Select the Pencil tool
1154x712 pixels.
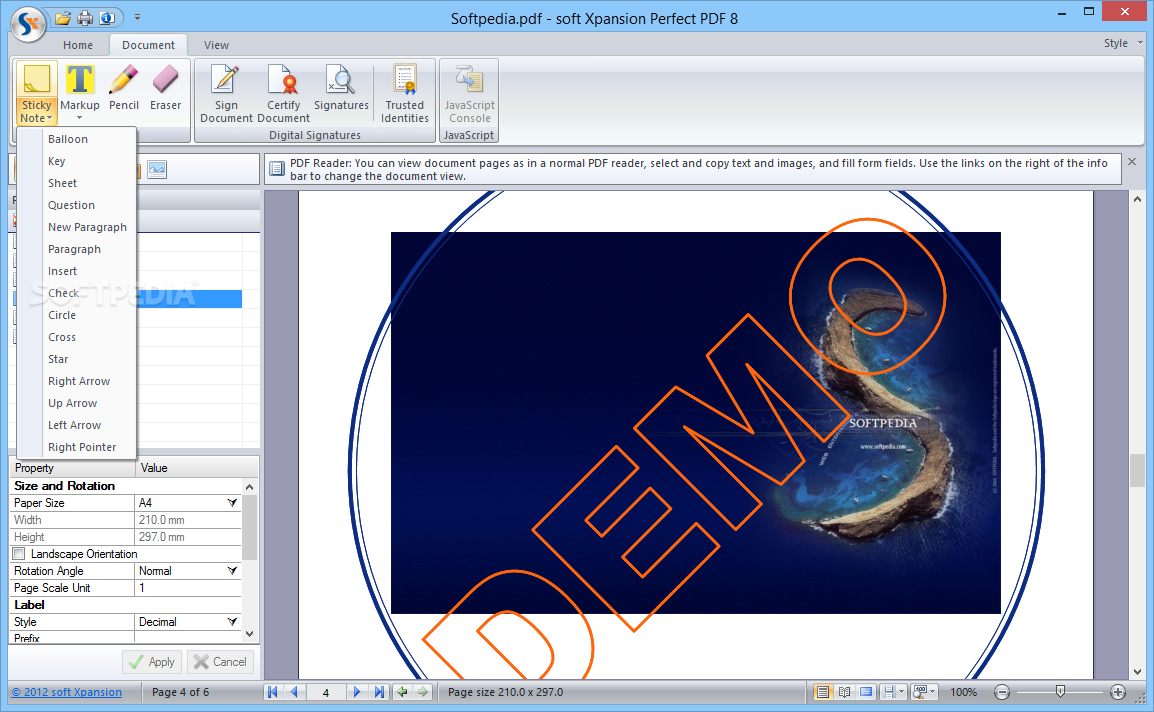tap(124, 87)
